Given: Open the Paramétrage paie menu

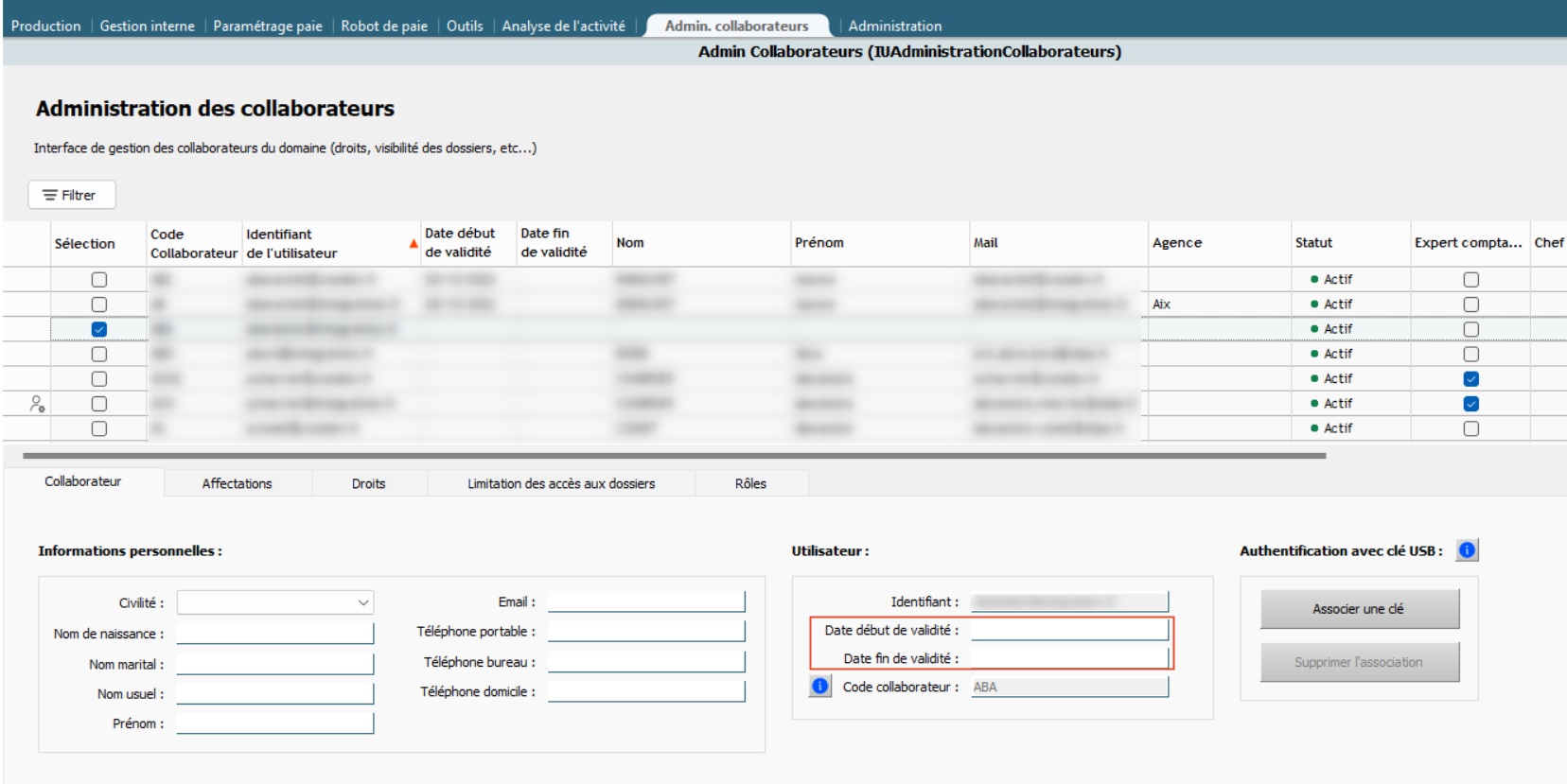Looking at the screenshot, I should tap(268, 26).
